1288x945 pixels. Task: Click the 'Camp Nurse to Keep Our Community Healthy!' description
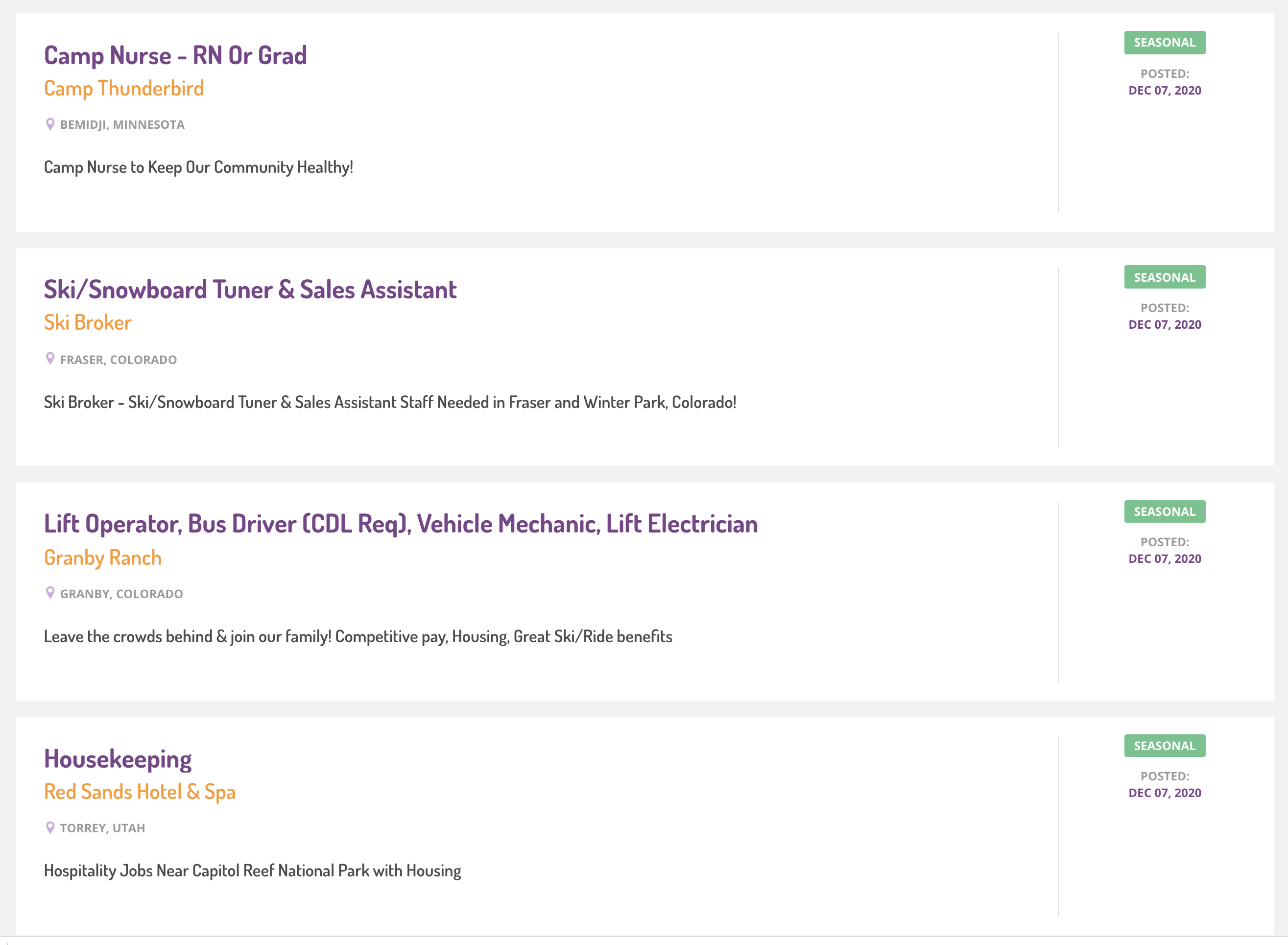point(198,167)
